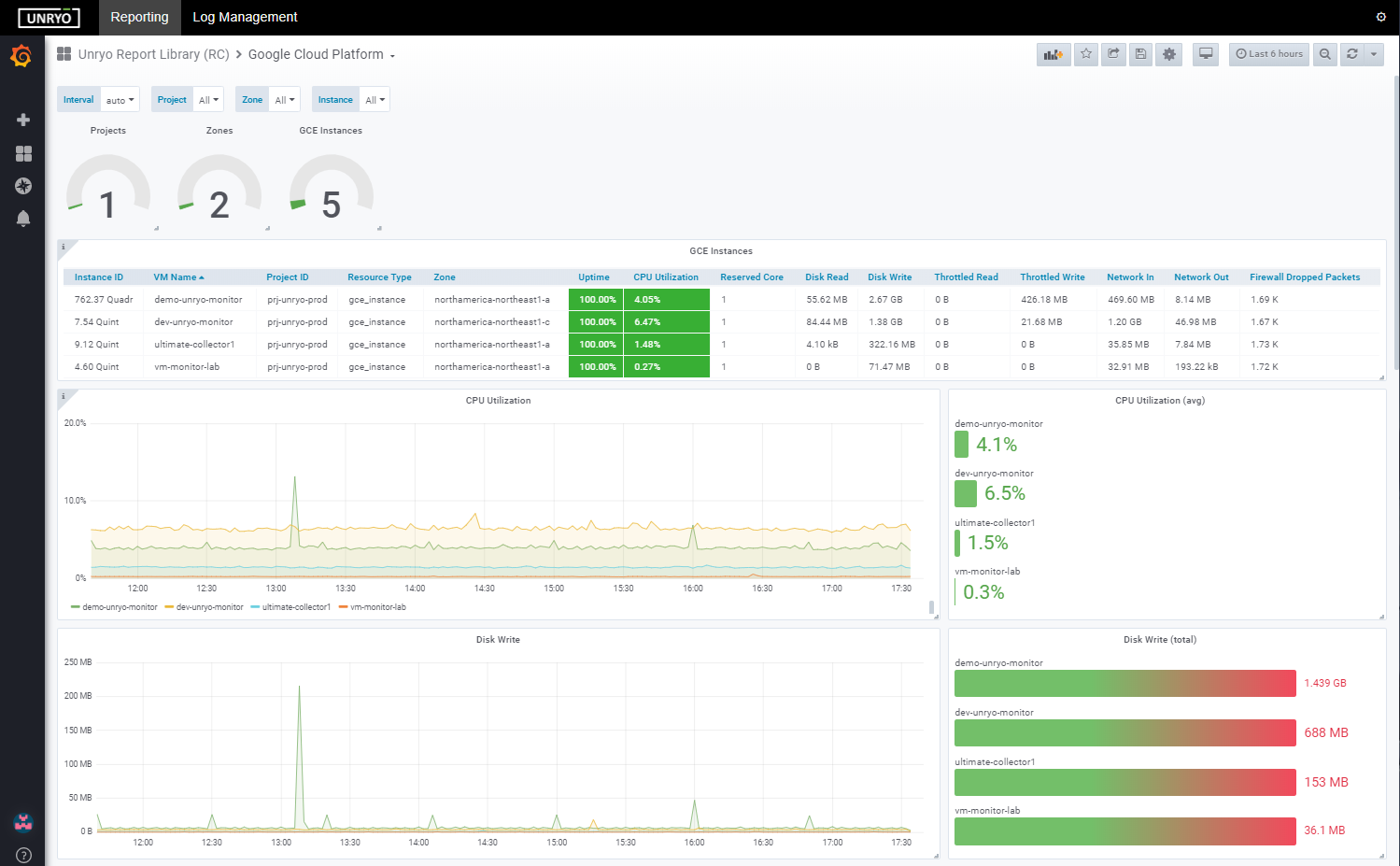Click the Add panel chart icon

[1054, 54]
